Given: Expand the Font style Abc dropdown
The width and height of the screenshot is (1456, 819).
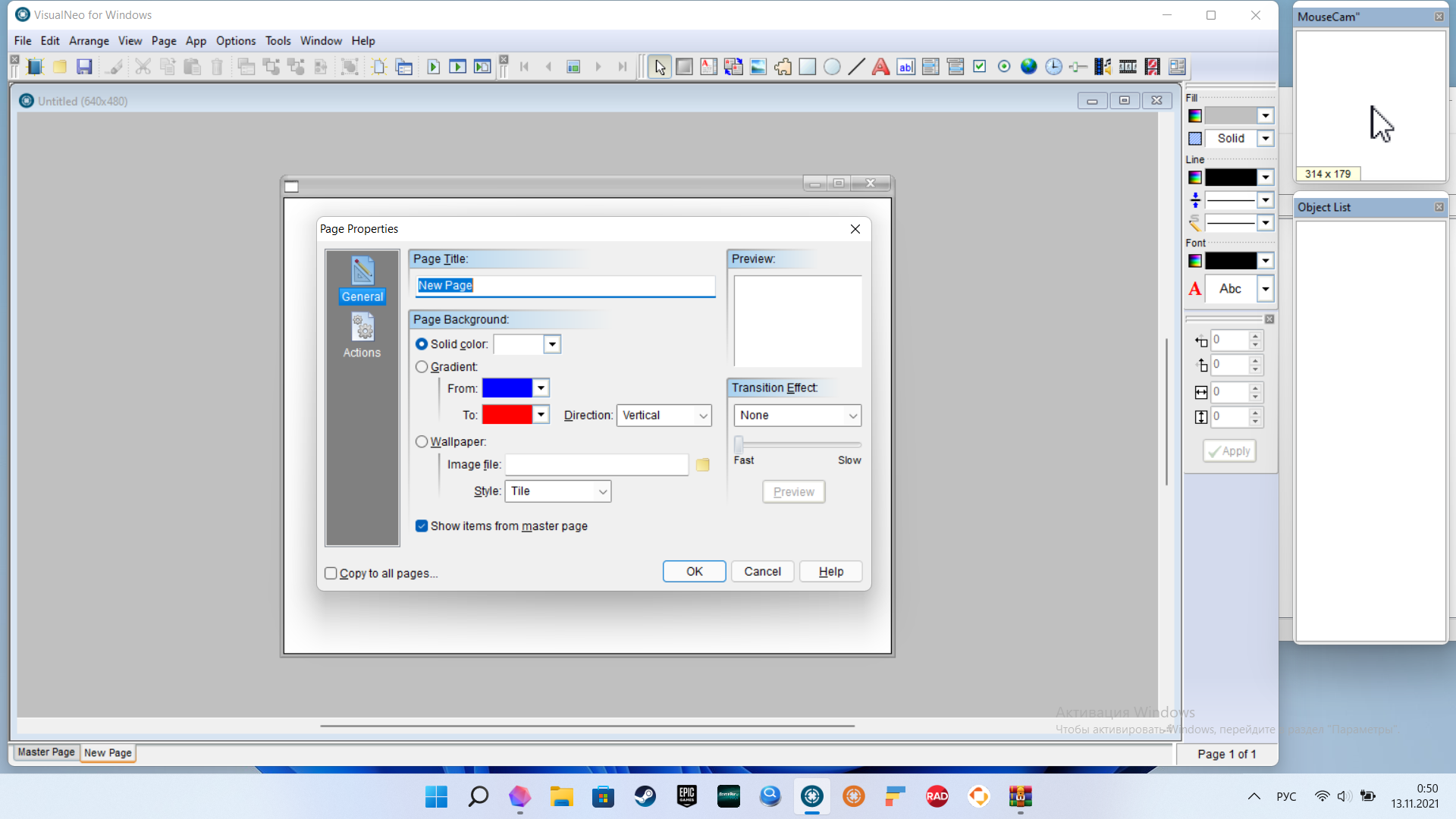Looking at the screenshot, I should pos(1266,289).
